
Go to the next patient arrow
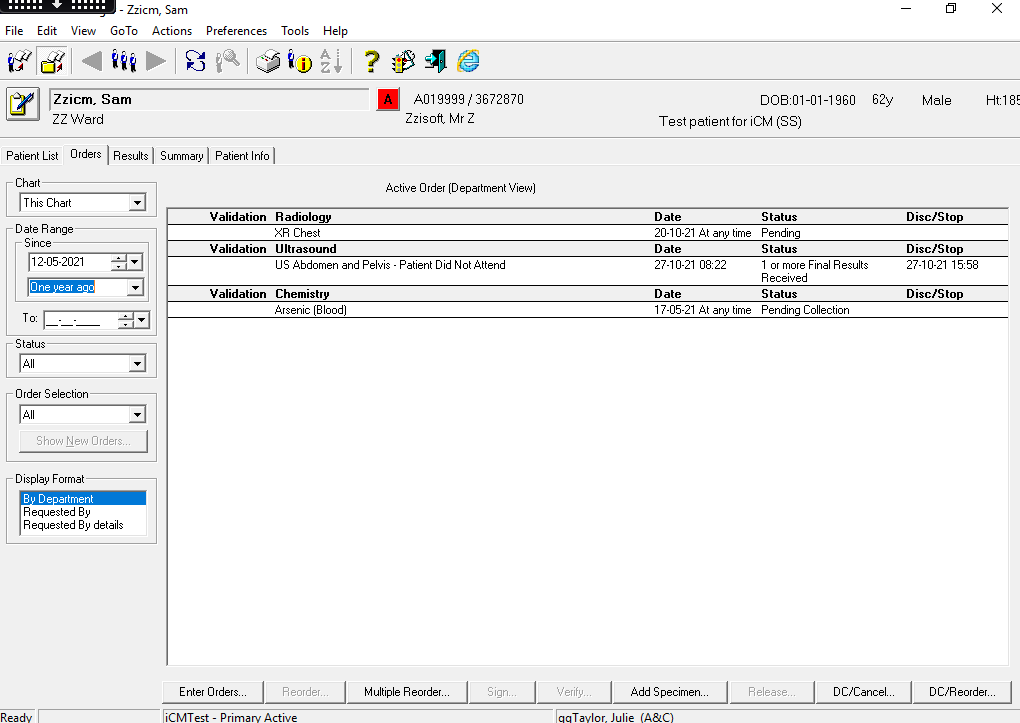pos(155,61)
